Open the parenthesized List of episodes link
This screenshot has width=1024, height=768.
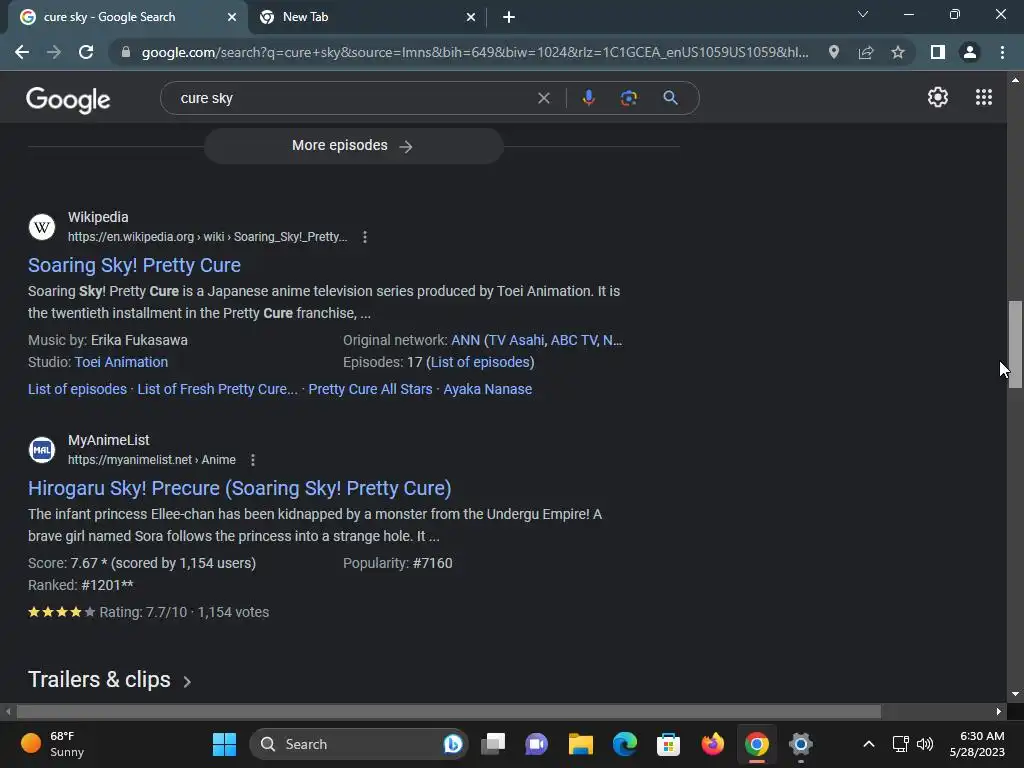click(x=480, y=362)
